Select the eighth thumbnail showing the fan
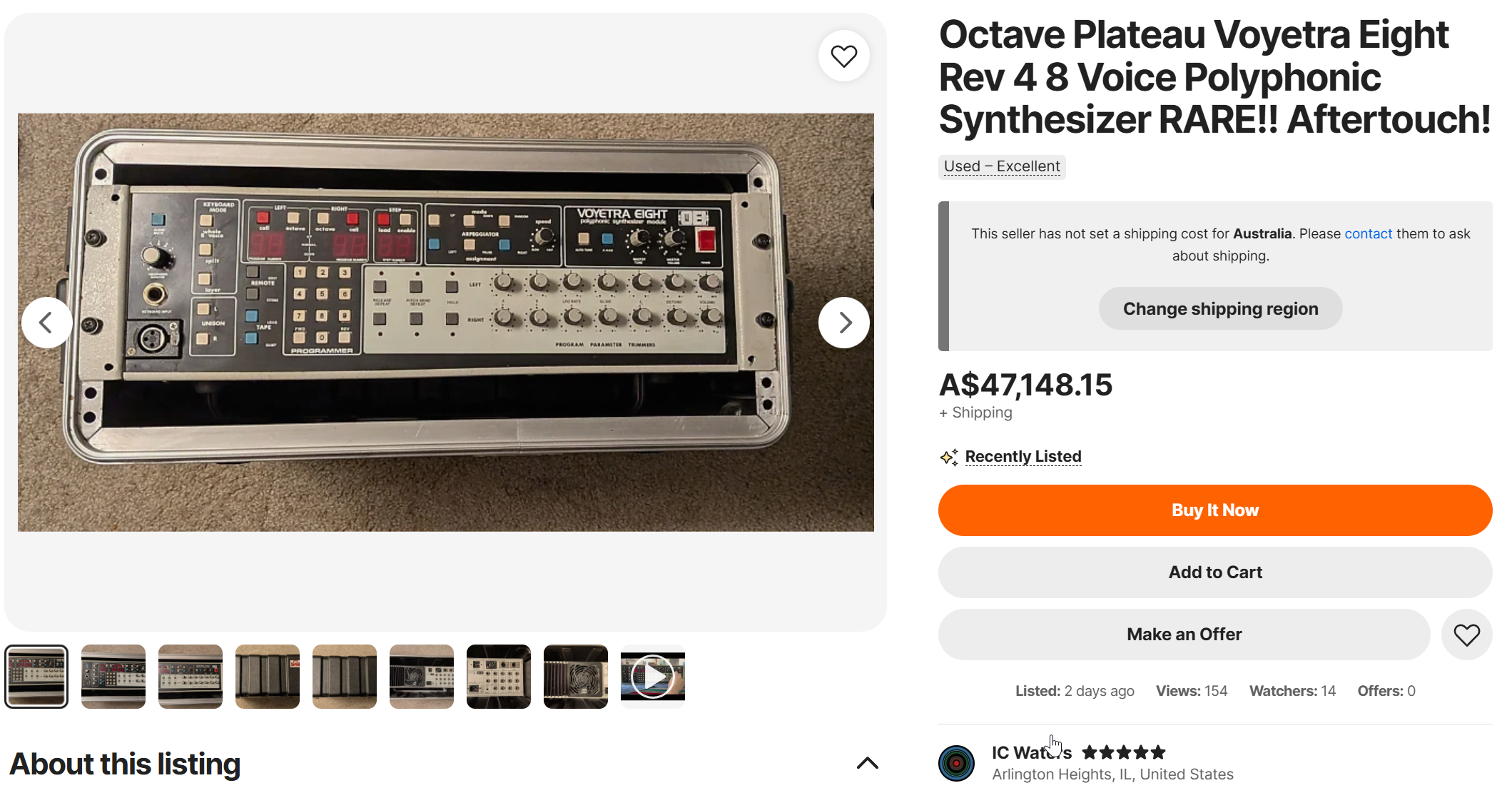The image size is (1512, 793). tap(576, 677)
